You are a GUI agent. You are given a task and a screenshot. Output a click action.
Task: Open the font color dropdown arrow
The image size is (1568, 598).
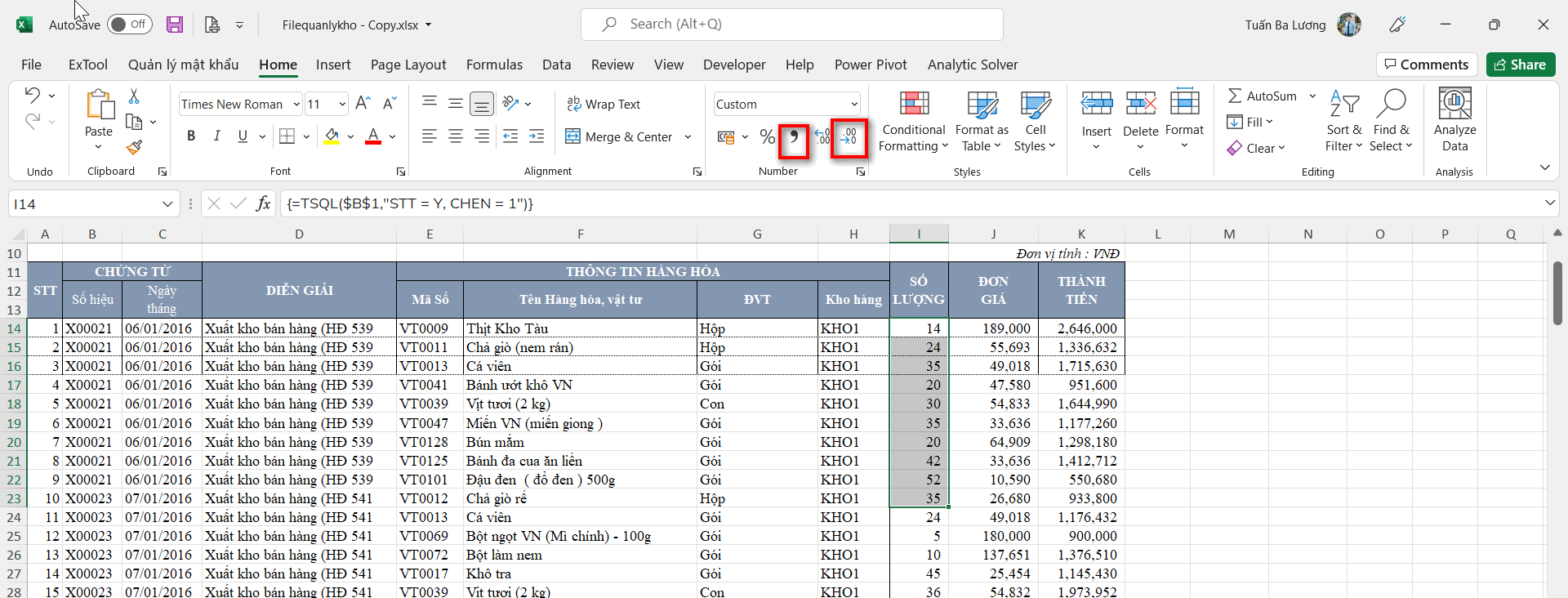(393, 136)
